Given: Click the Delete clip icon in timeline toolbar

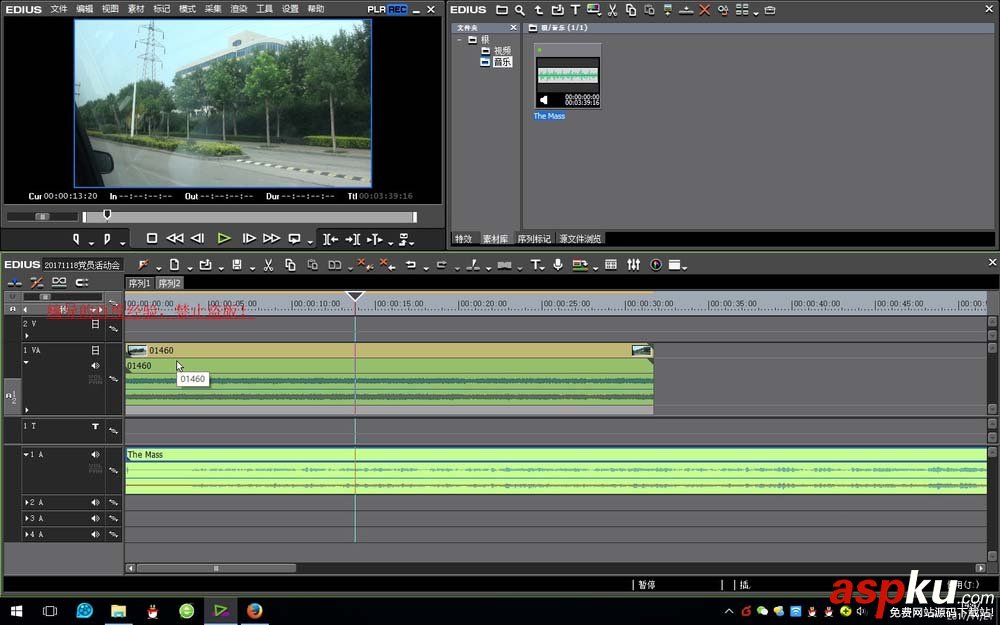Looking at the screenshot, I should tap(365, 265).
